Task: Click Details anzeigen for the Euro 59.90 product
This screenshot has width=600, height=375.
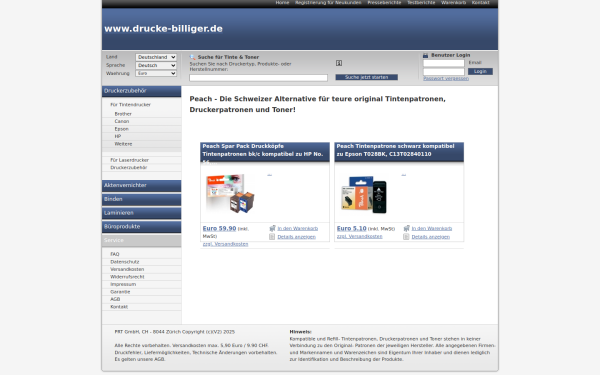Action: 297,237
